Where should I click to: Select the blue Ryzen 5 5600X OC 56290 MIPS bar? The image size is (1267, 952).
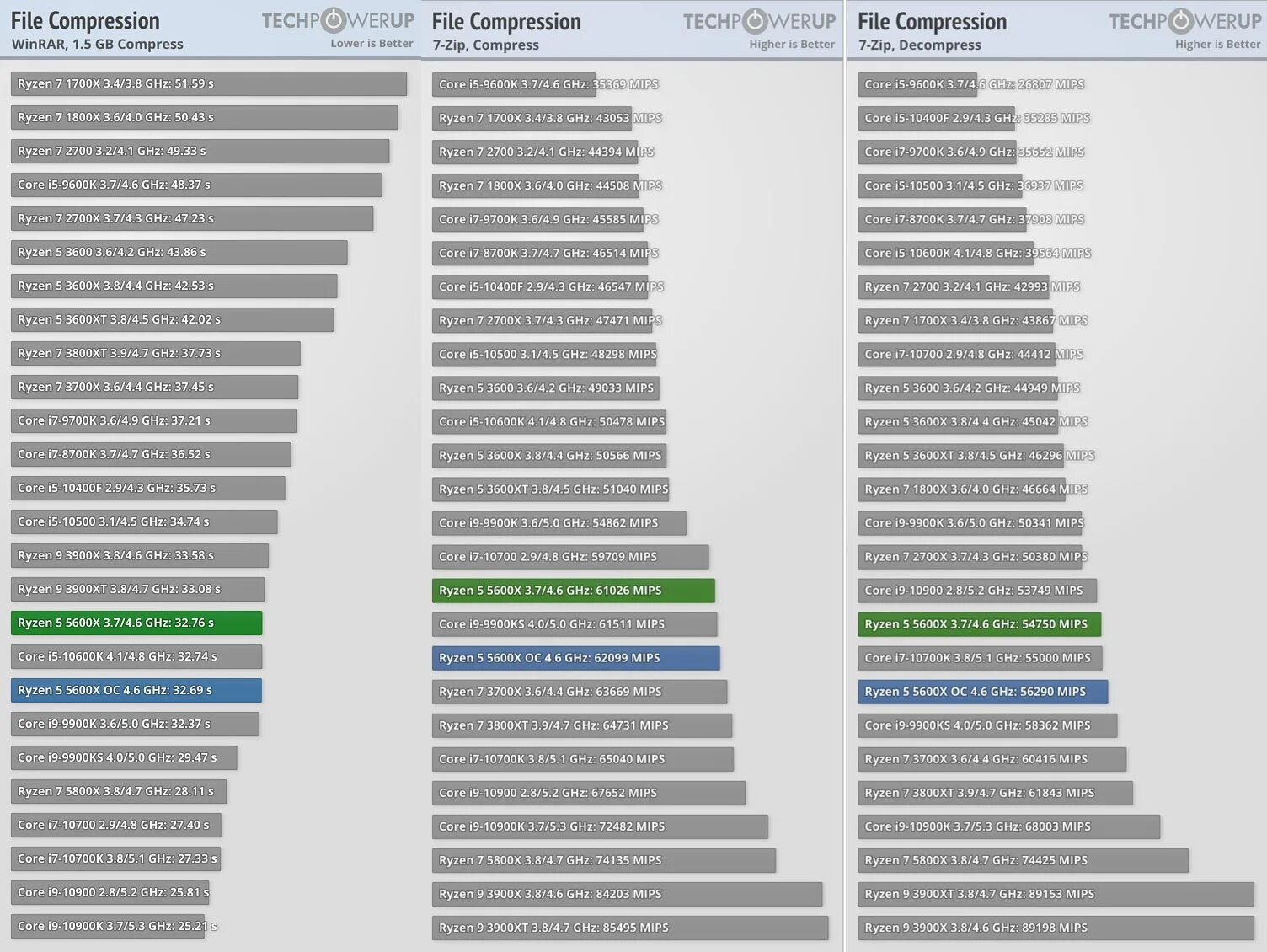pyautogui.click(x=983, y=691)
